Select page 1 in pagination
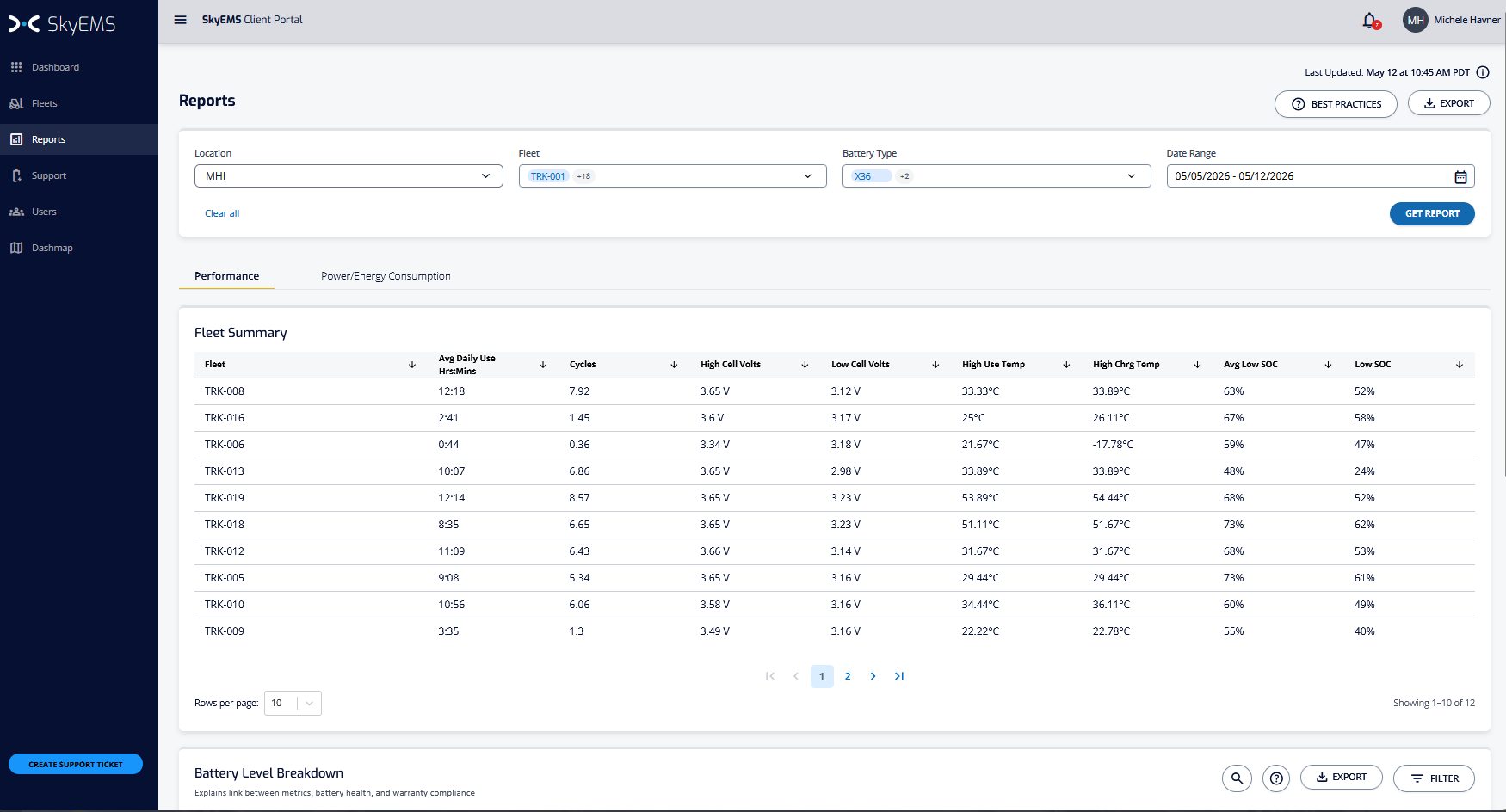This screenshot has width=1506, height=812. 822,676
